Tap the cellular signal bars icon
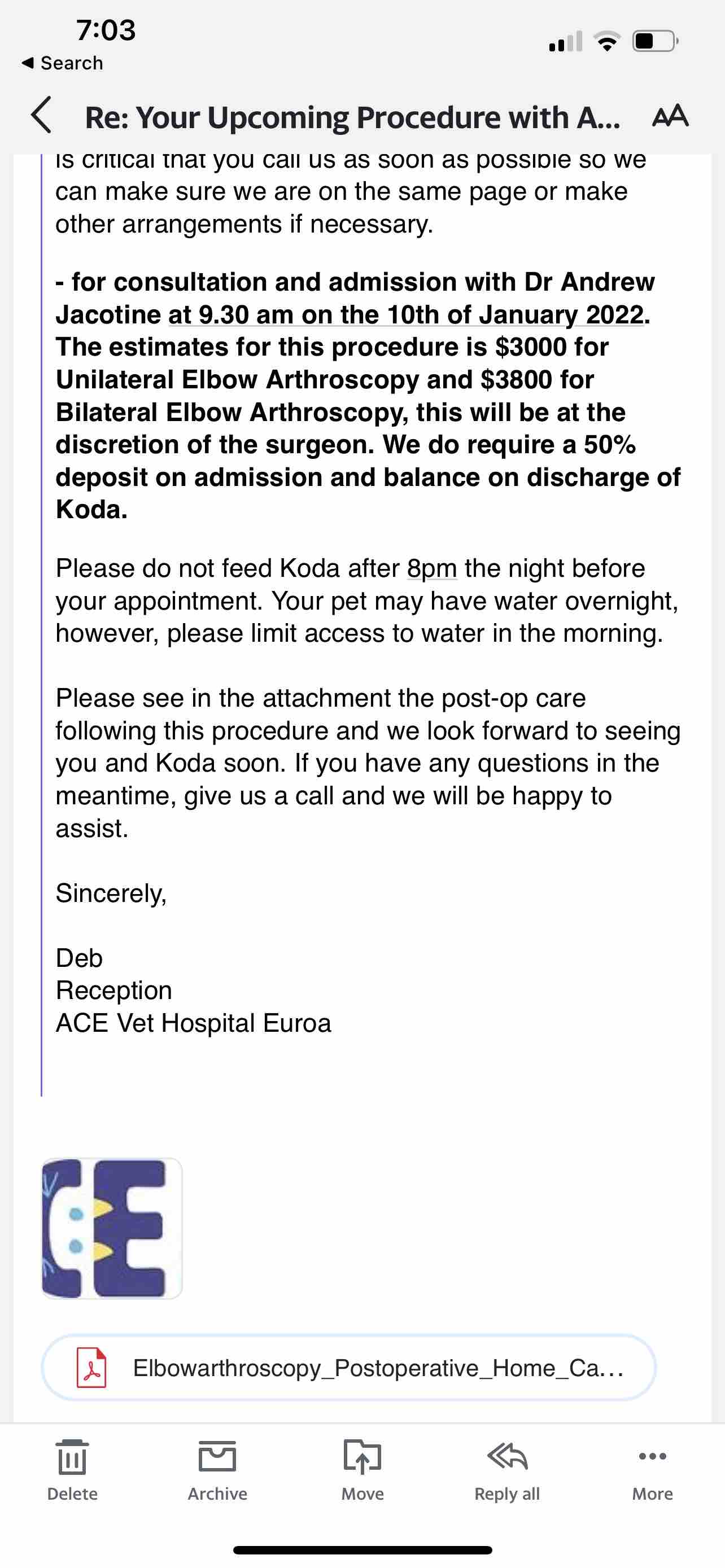725x1568 pixels. tap(566, 41)
